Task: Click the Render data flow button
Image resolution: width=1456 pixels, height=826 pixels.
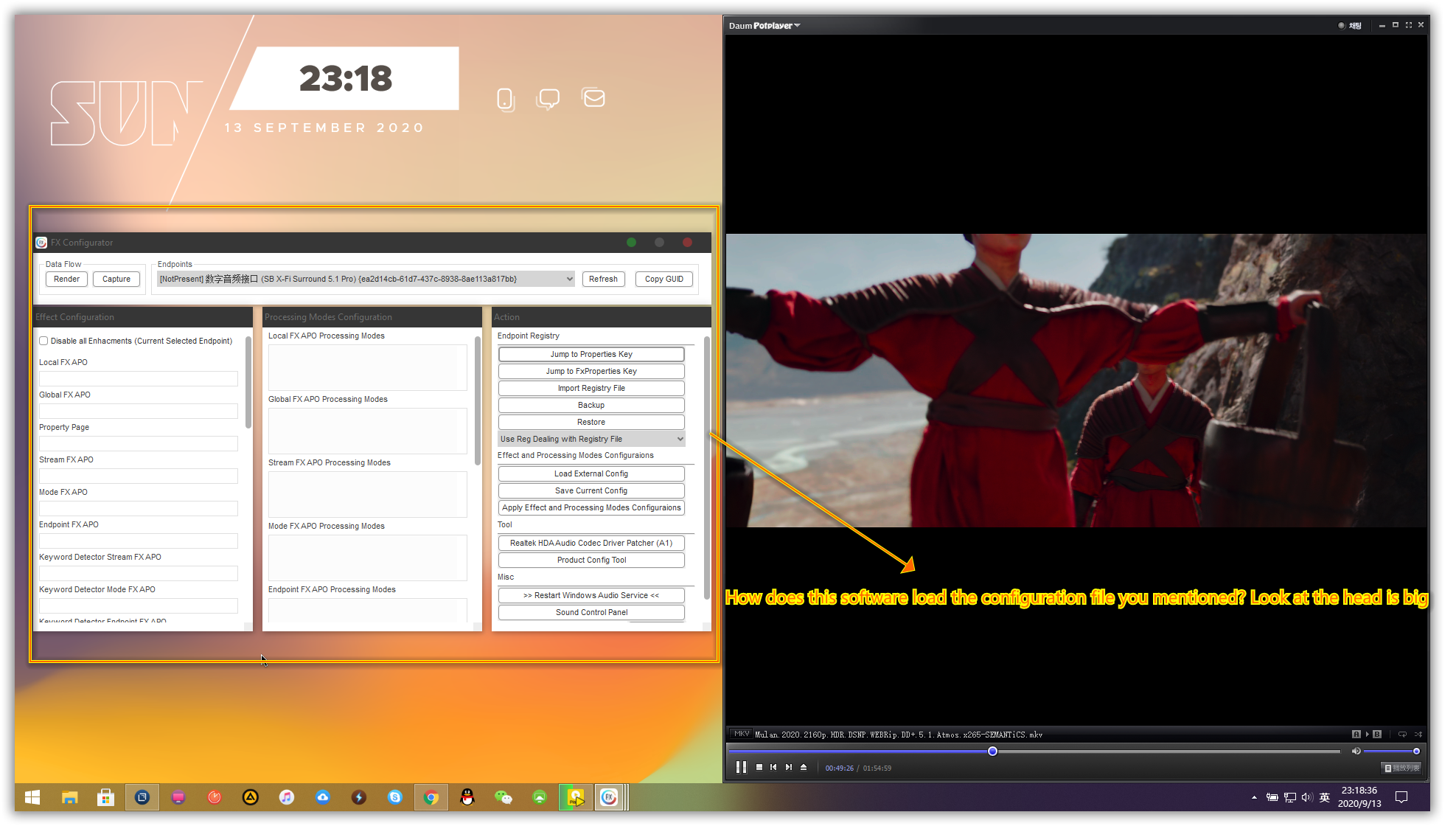Action: click(x=66, y=279)
